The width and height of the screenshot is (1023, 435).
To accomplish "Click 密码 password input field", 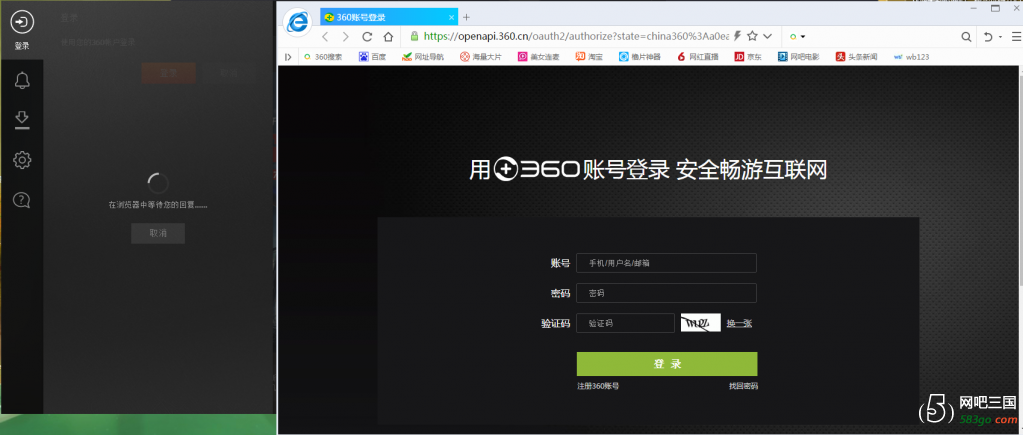I will click(666, 293).
